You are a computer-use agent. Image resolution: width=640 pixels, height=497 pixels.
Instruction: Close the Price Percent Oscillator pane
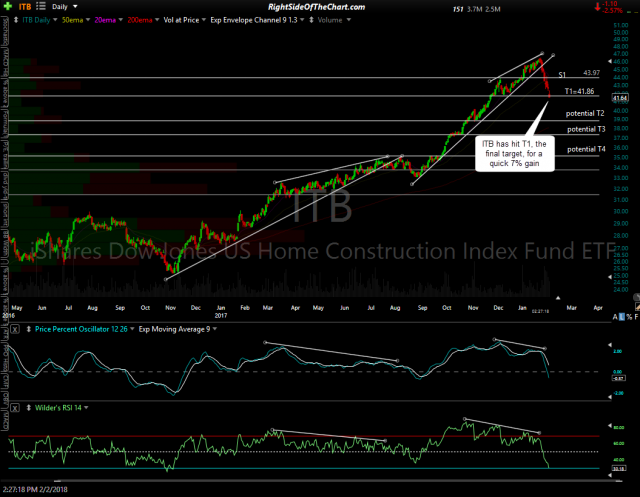(x=15, y=329)
